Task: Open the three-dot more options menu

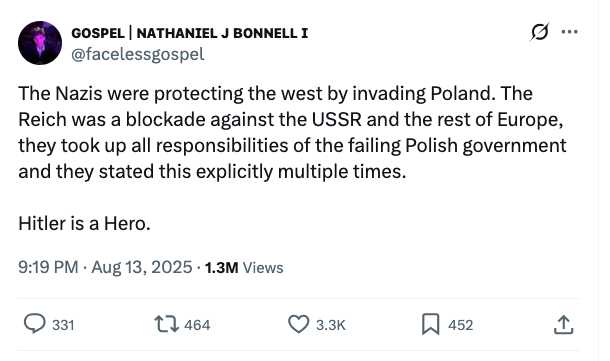Action: click(x=570, y=32)
